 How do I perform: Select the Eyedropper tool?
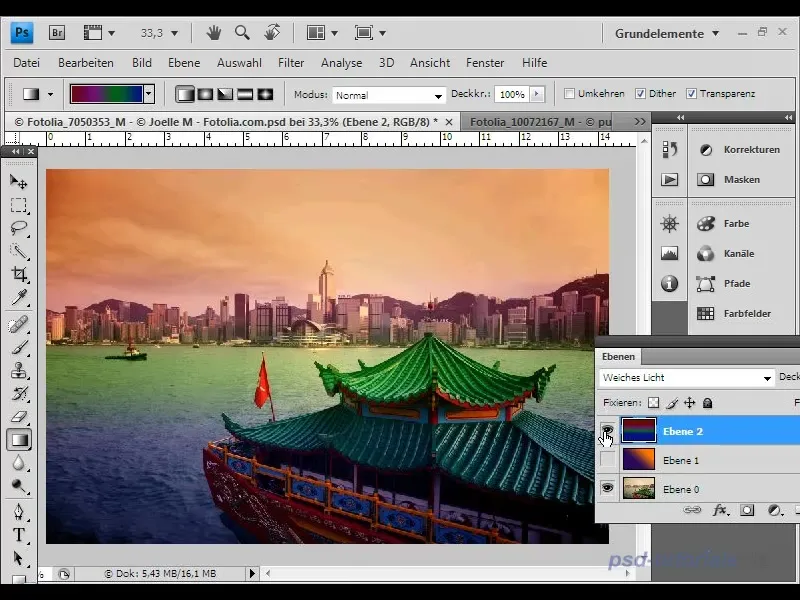pos(19,297)
